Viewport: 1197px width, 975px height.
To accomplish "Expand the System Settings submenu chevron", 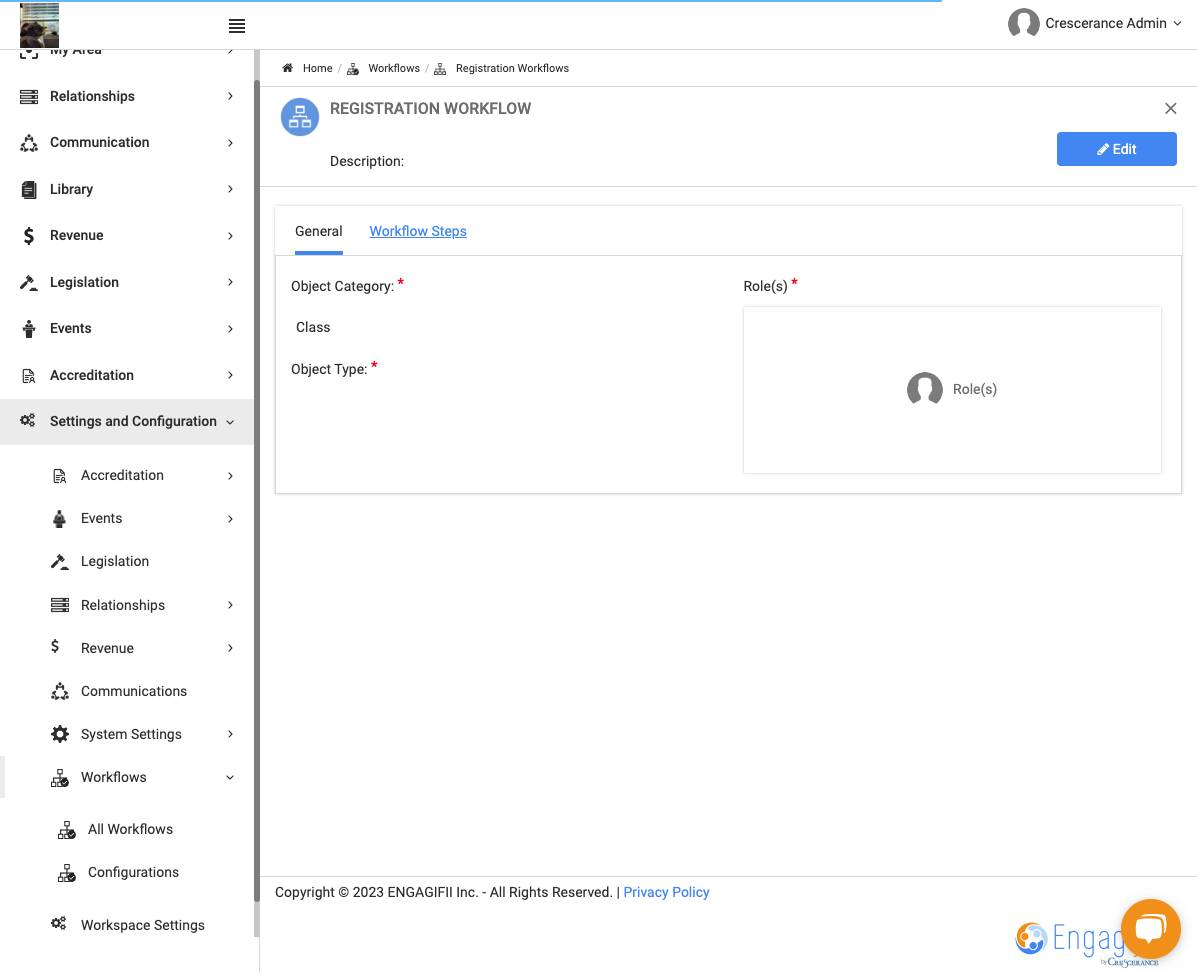I will tap(231, 734).
